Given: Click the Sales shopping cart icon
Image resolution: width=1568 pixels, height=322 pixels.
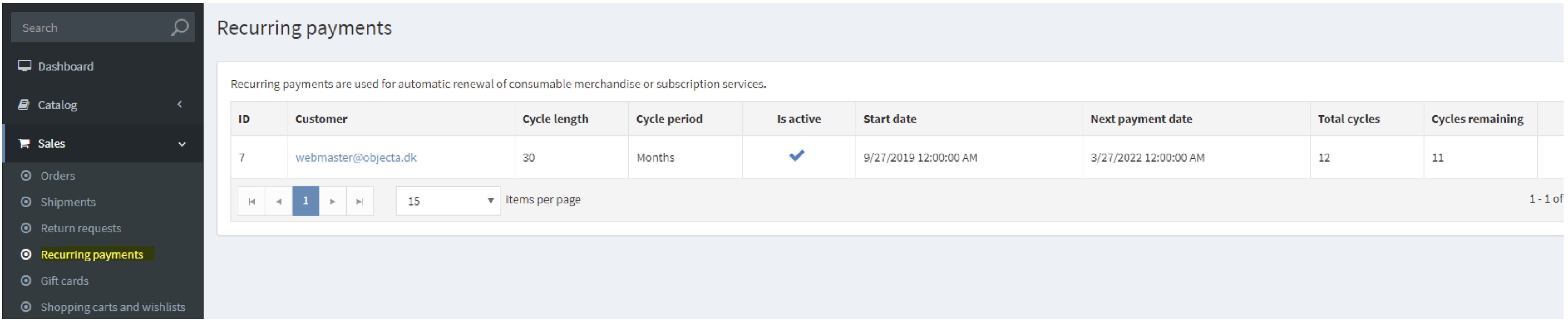Looking at the screenshot, I should tap(24, 143).
